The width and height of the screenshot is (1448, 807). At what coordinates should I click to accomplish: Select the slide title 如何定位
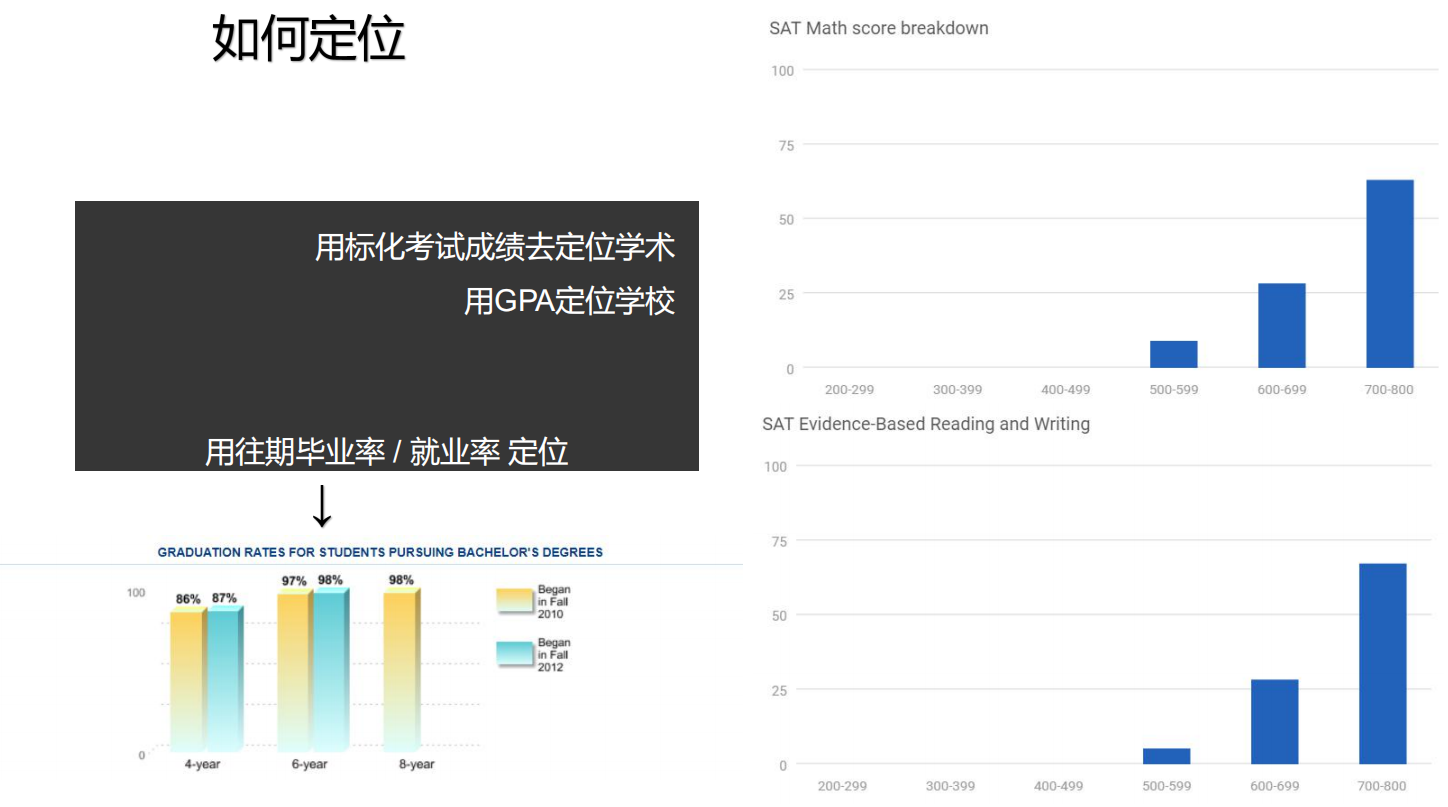point(308,40)
